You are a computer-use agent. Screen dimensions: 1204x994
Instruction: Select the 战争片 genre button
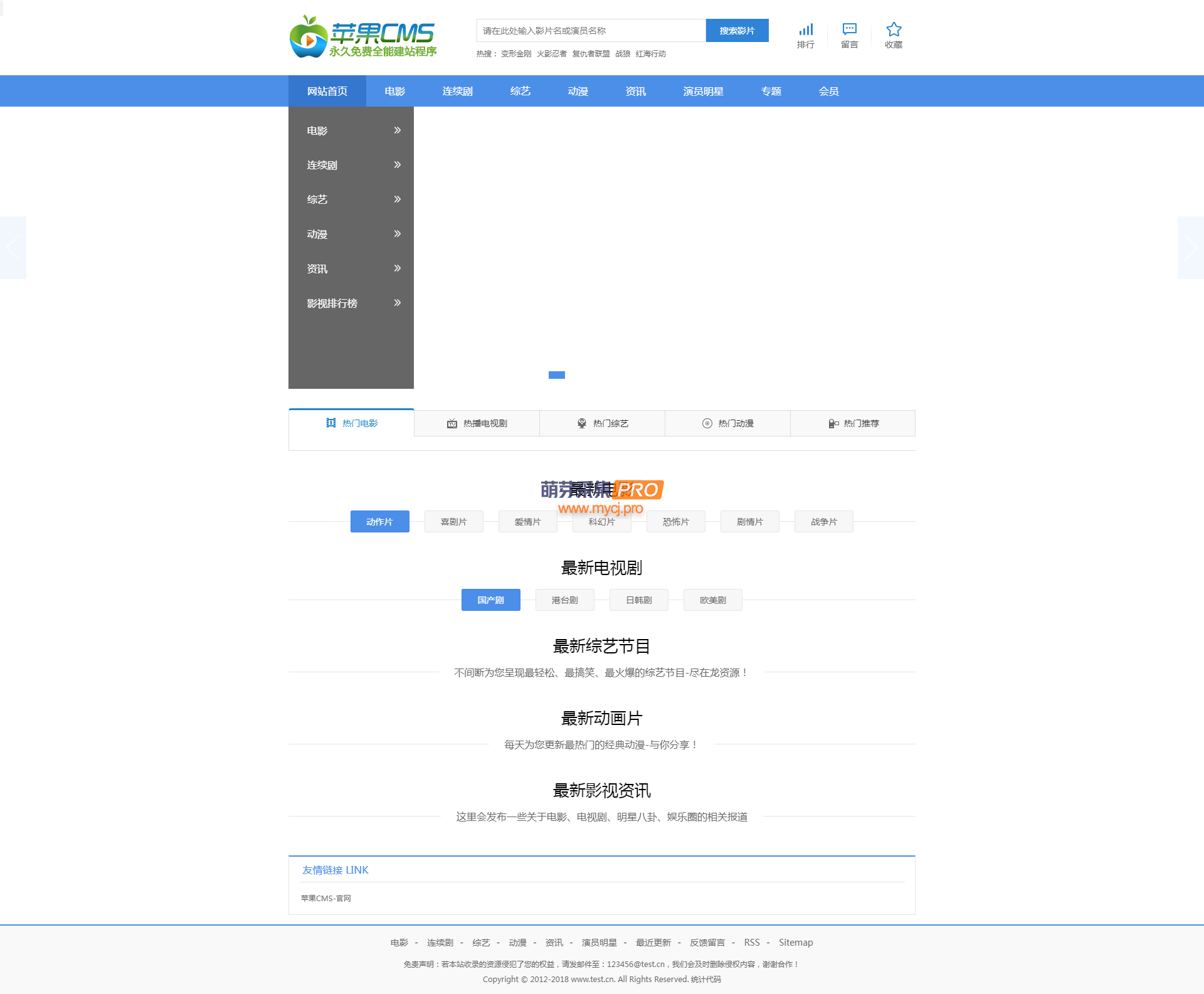[824, 522]
